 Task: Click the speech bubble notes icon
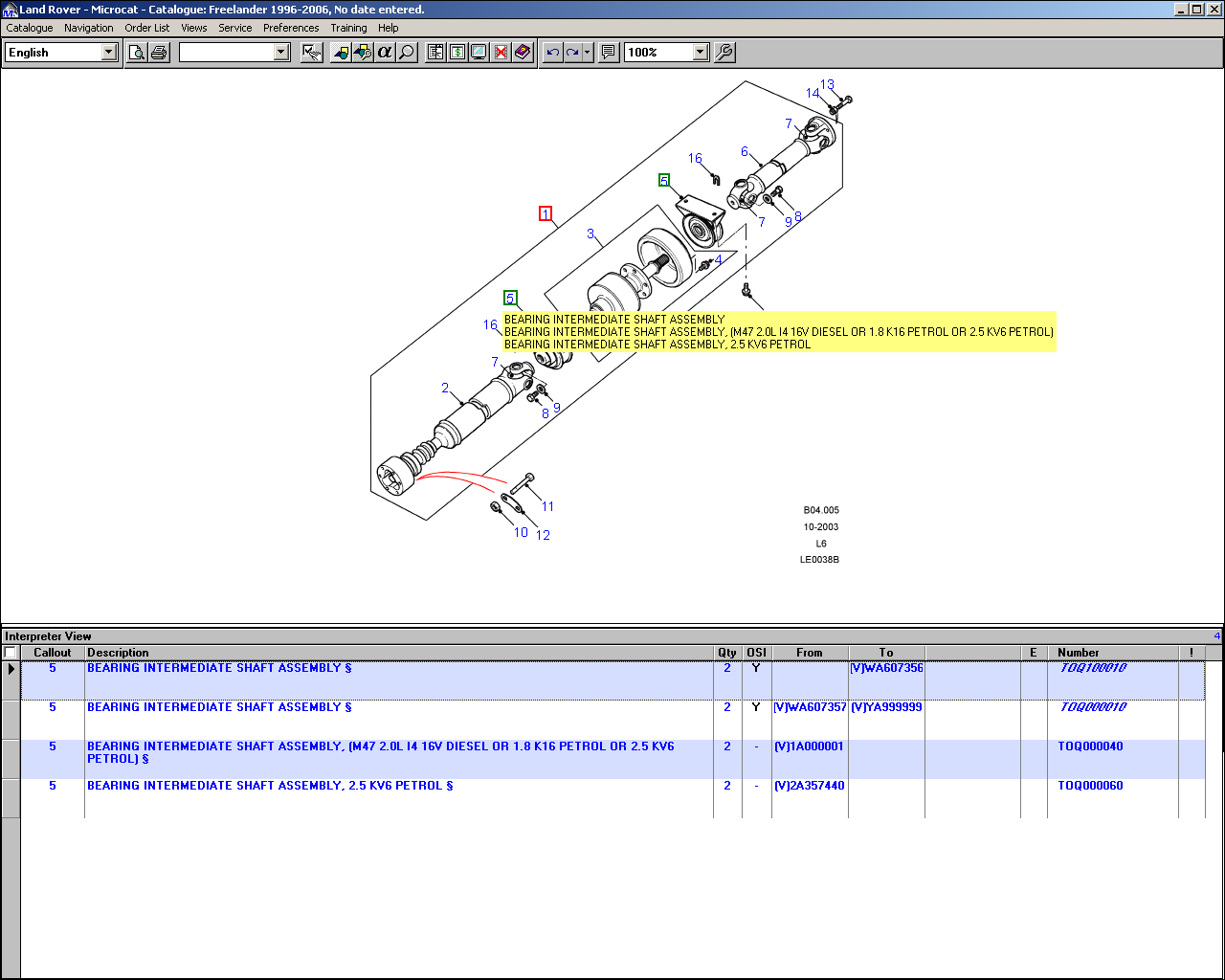(x=608, y=53)
